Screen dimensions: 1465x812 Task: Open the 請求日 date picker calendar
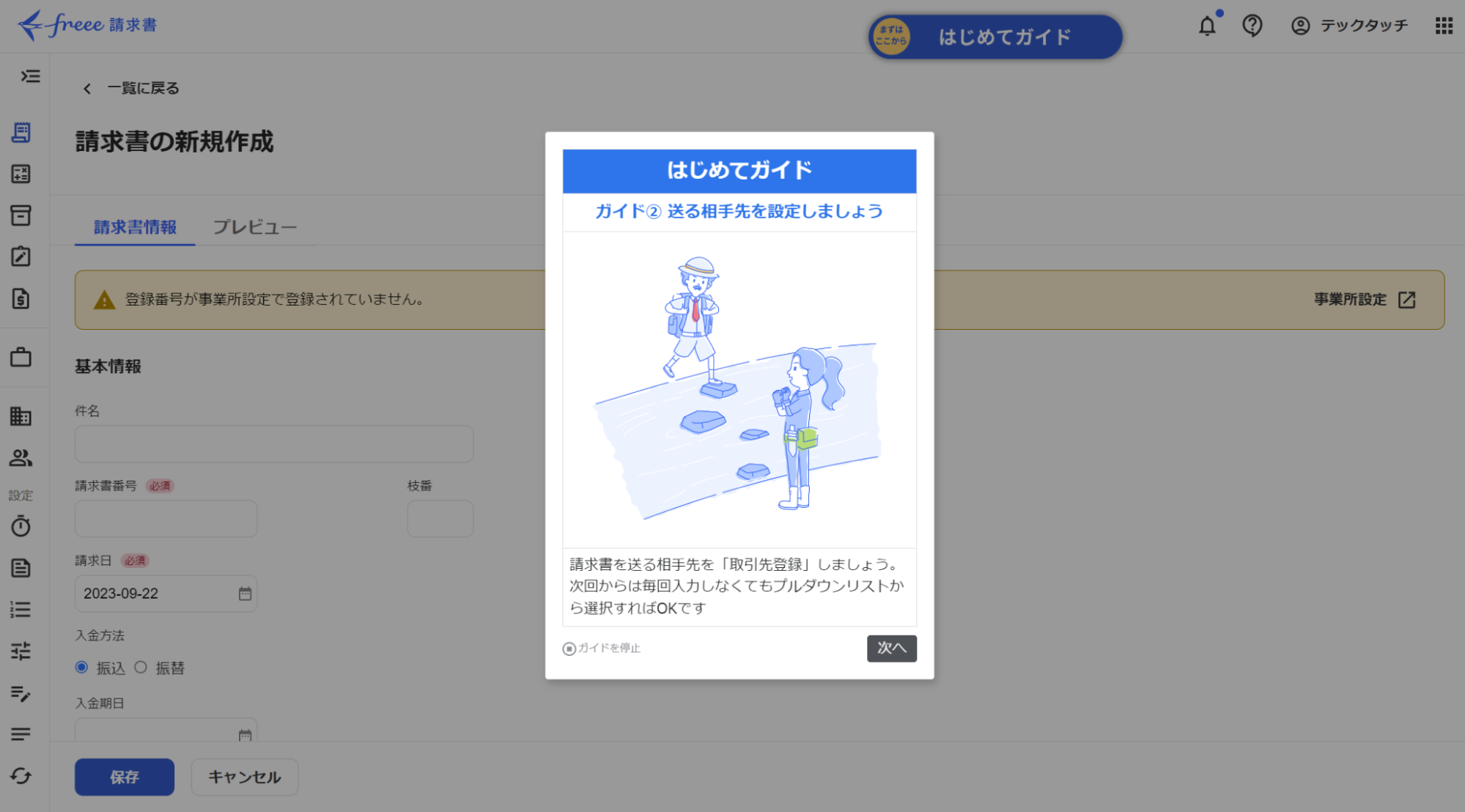pyautogui.click(x=245, y=594)
